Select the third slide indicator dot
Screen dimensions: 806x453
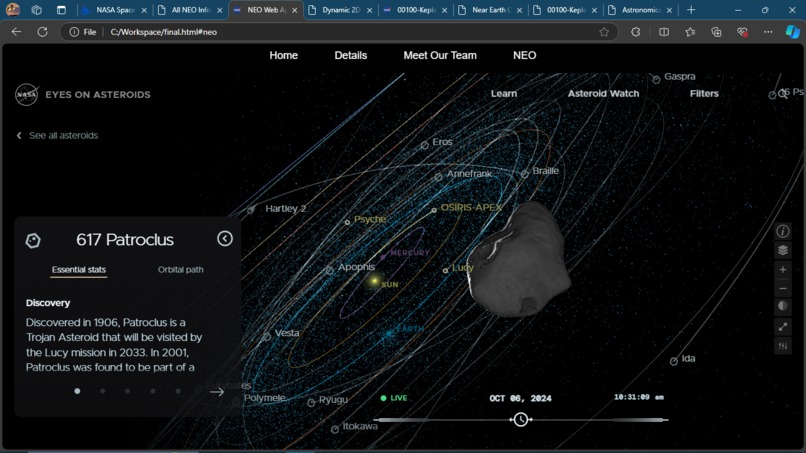click(x=127, y=391)
